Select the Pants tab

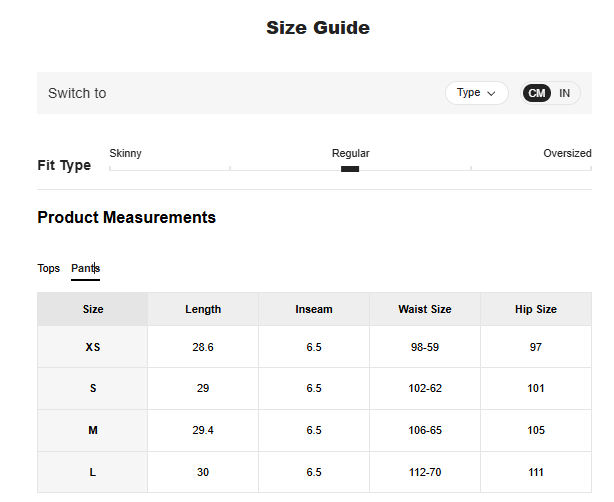pos(85,268)
